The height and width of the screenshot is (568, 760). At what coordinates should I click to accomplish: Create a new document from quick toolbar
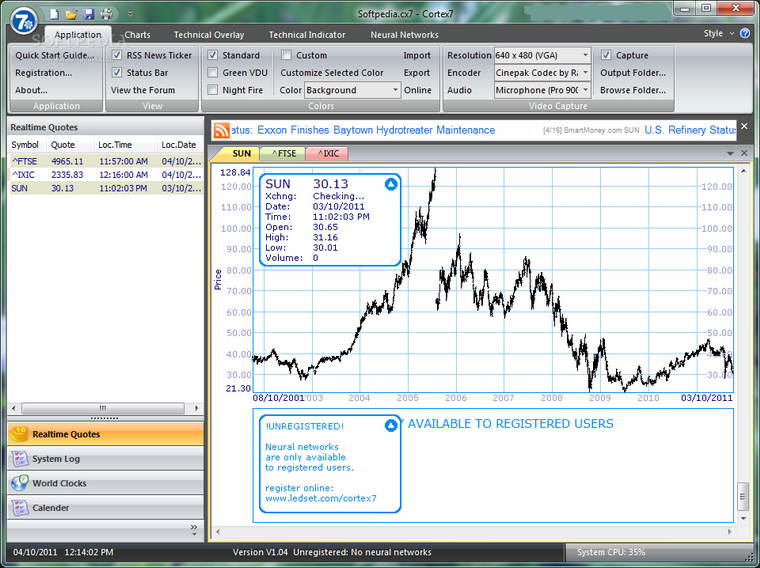(54, 14)
